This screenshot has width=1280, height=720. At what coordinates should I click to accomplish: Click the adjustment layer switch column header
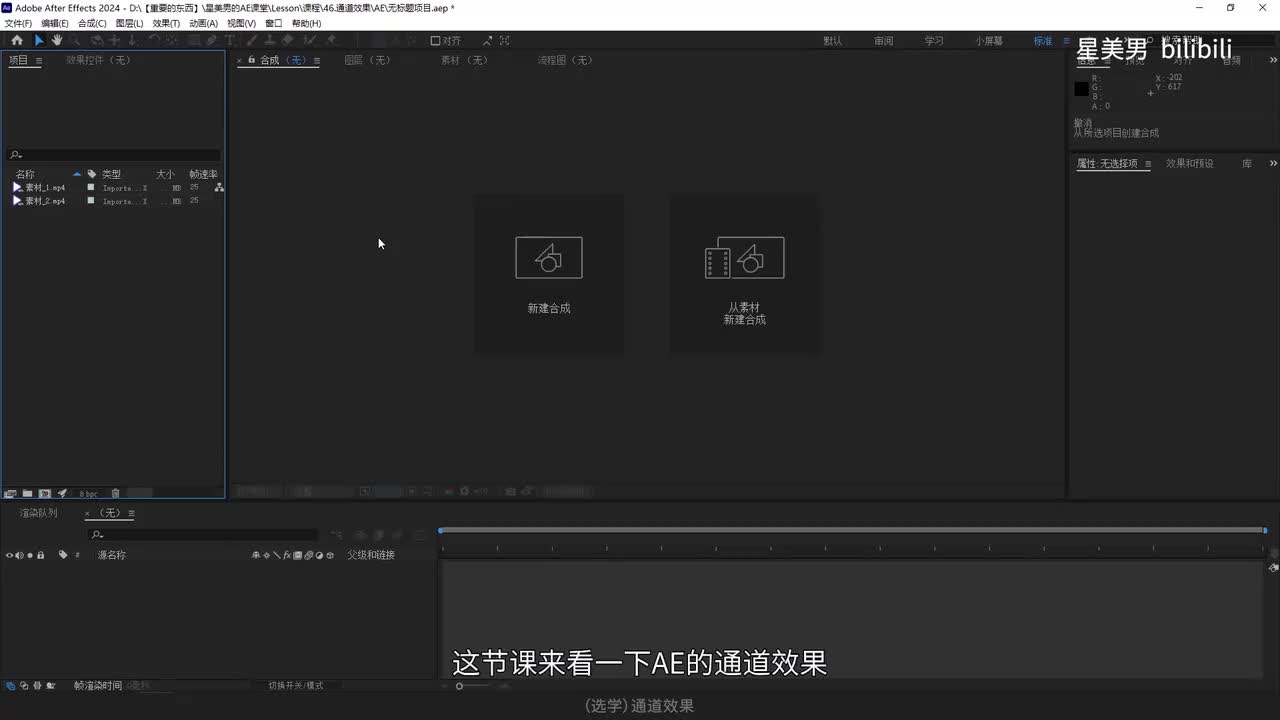click(319, 555)
